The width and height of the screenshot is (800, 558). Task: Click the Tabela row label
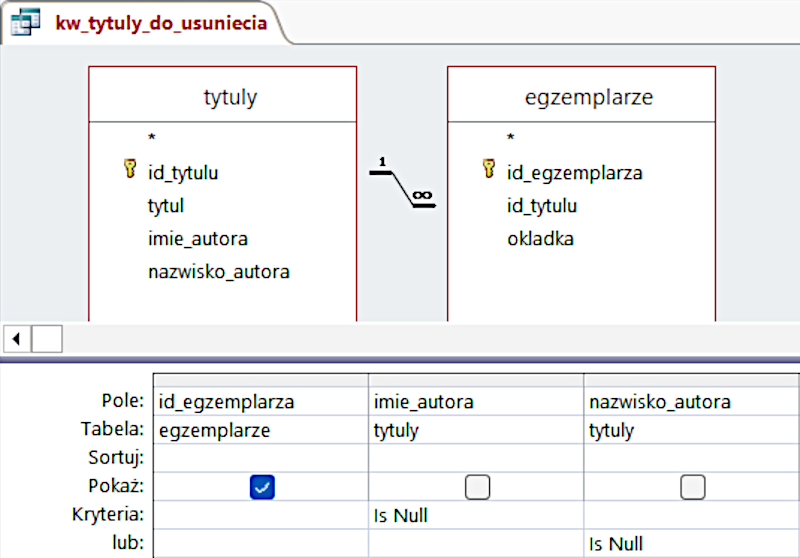click(x=113, y=429)
